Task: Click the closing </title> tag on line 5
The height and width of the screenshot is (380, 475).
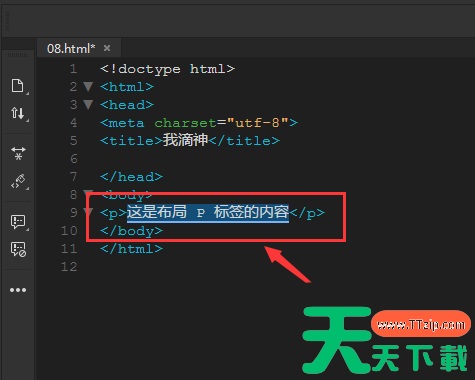Action: point(244,141)
